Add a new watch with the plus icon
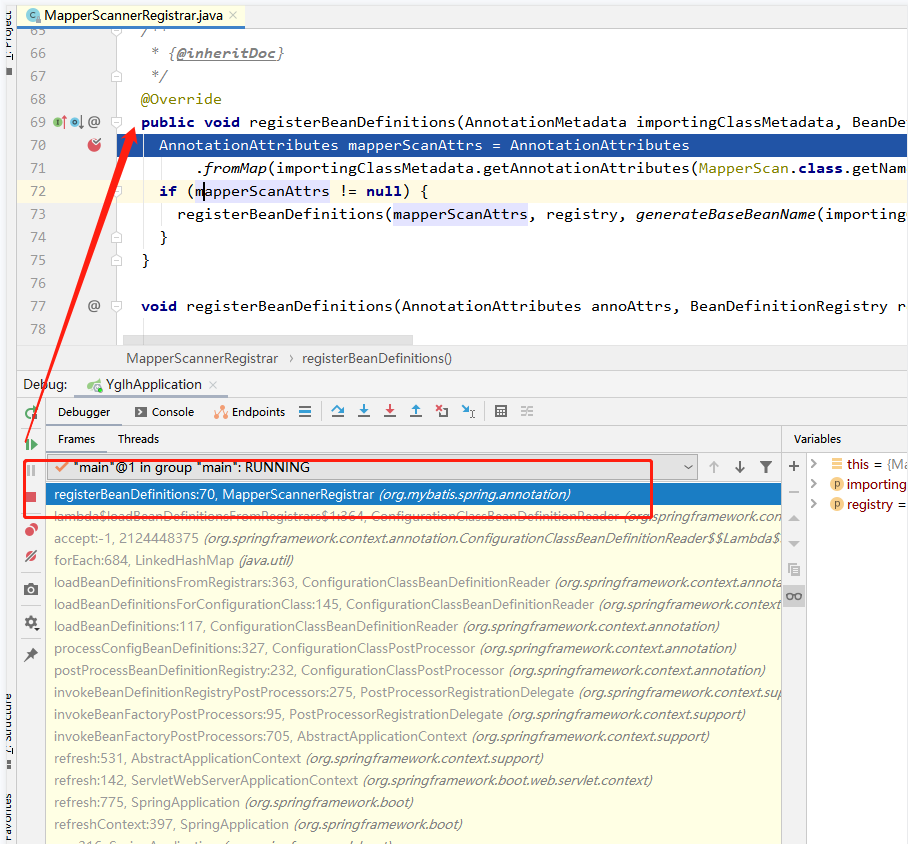This screenshot has width=908, height=844. [794, 466]
